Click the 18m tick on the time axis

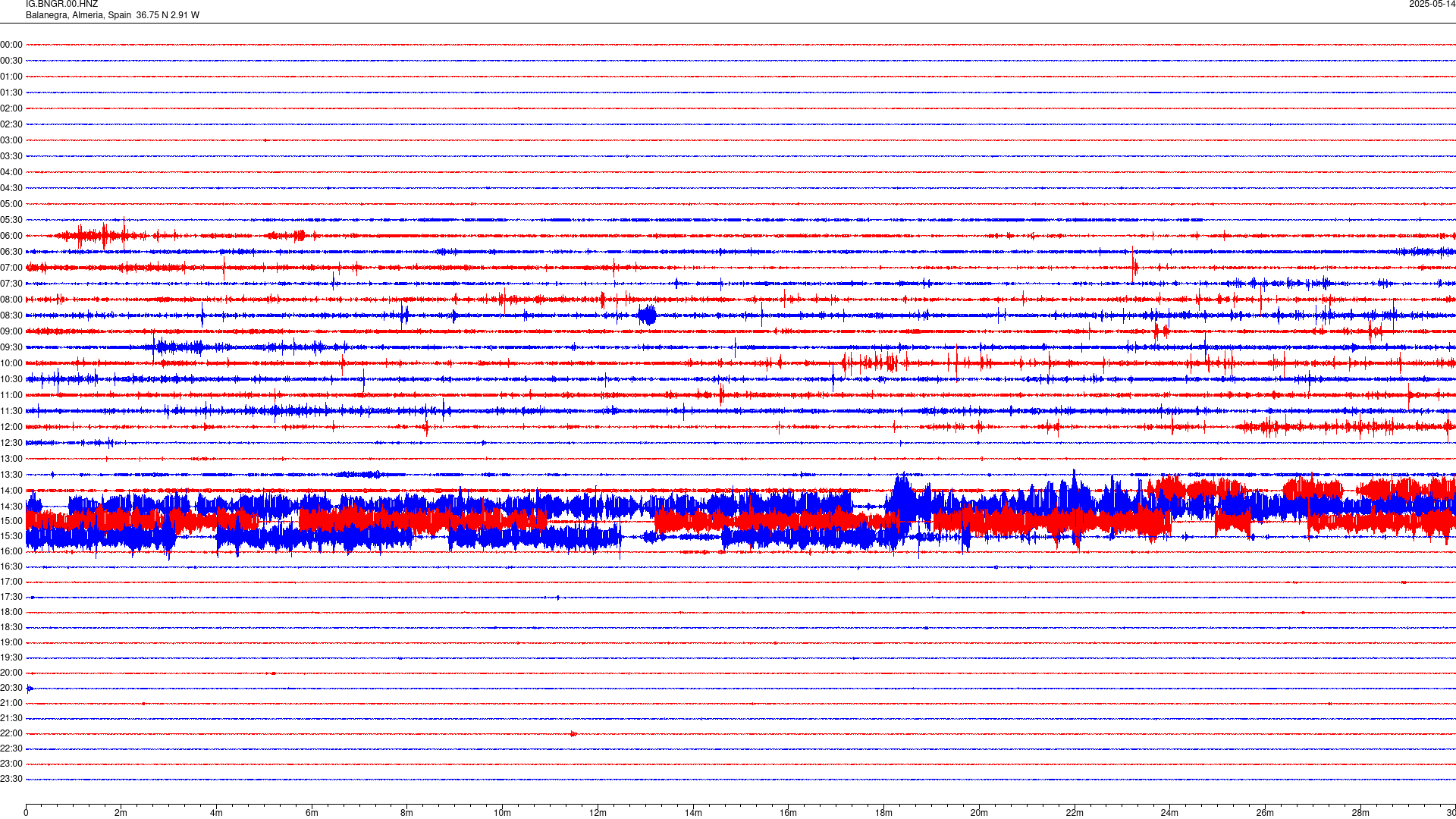(883, 813)
